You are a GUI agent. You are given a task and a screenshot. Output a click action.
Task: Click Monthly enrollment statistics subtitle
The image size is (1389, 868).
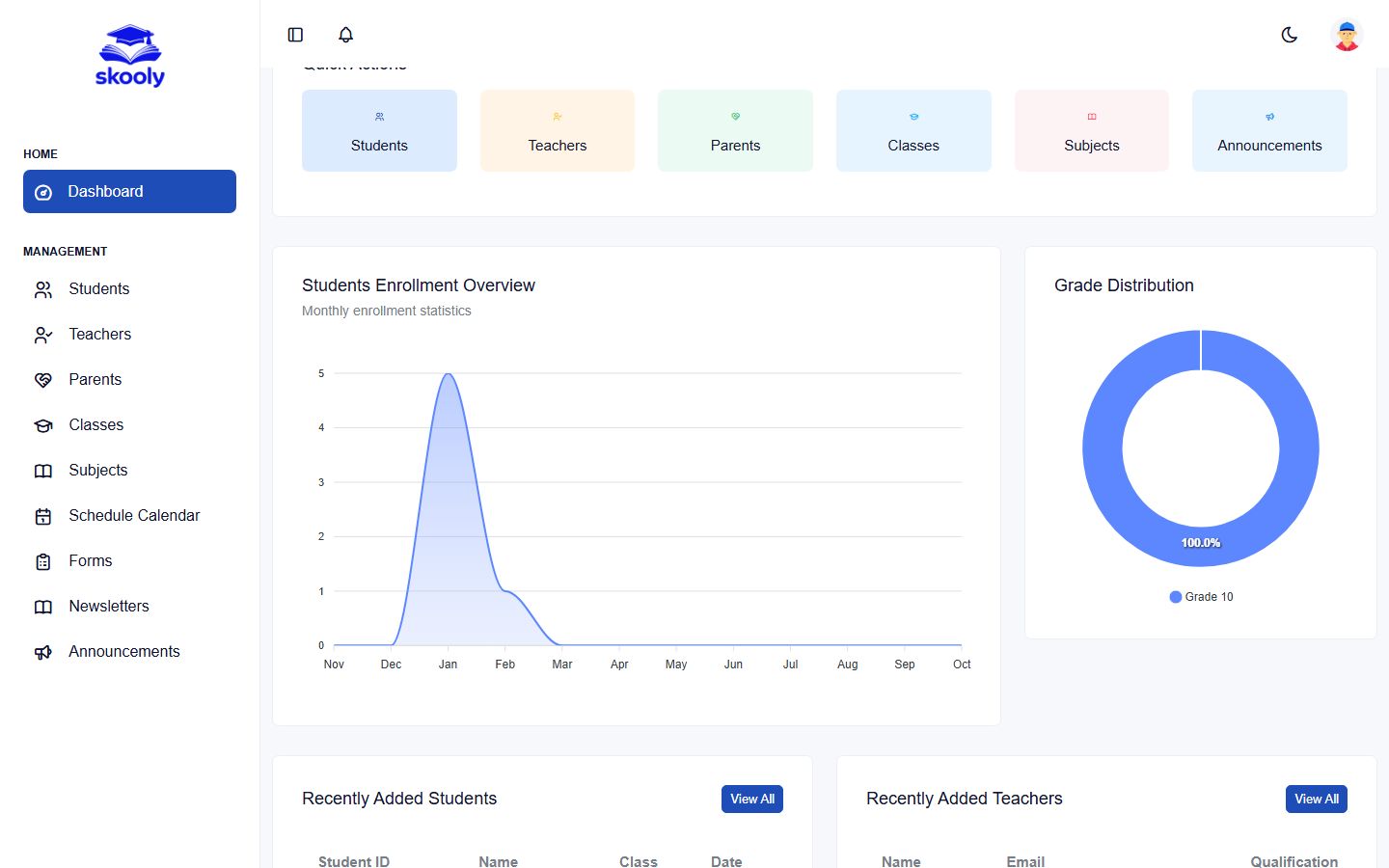[387, 311]
